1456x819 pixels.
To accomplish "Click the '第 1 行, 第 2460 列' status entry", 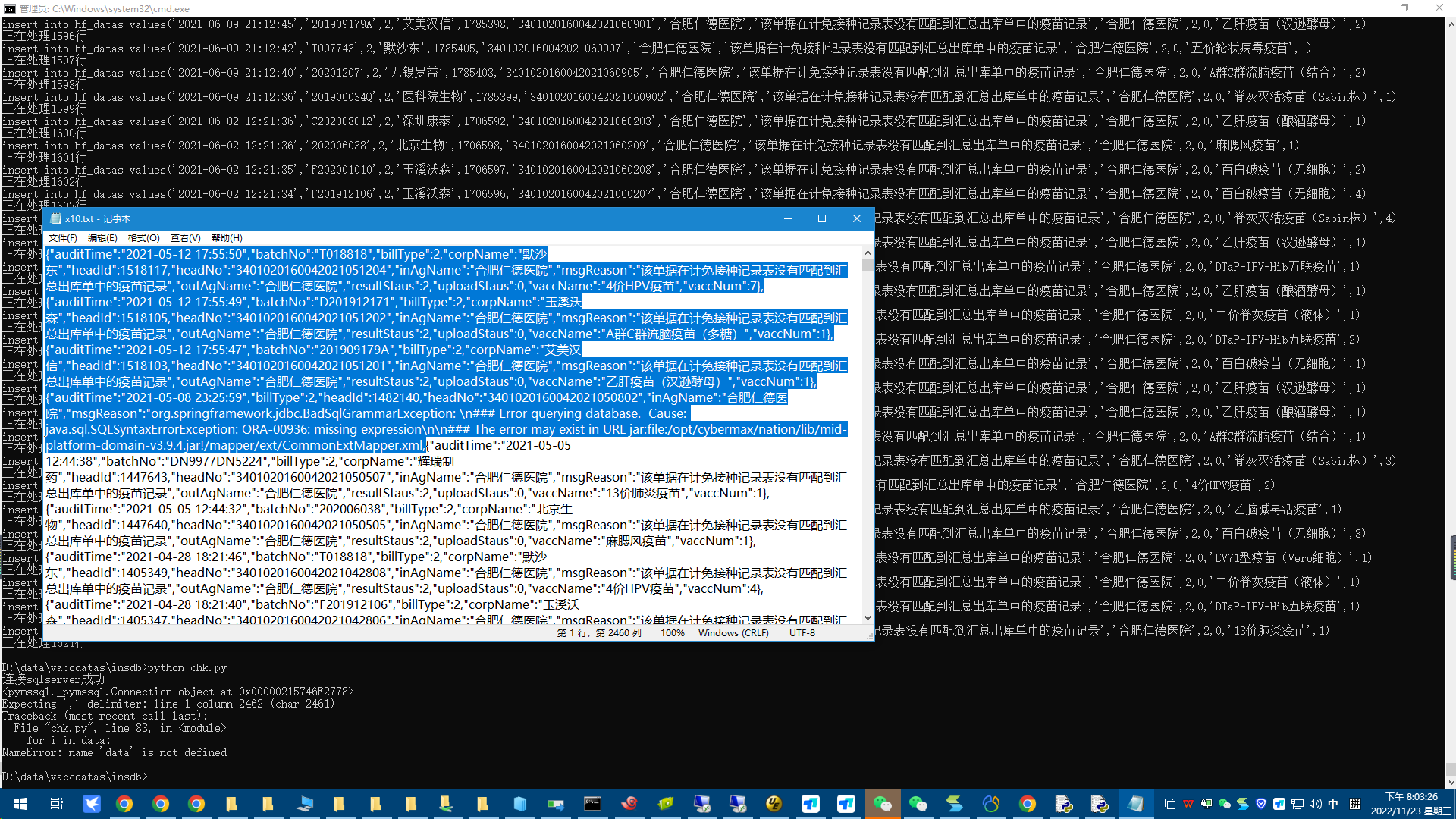I will (599, 633).
